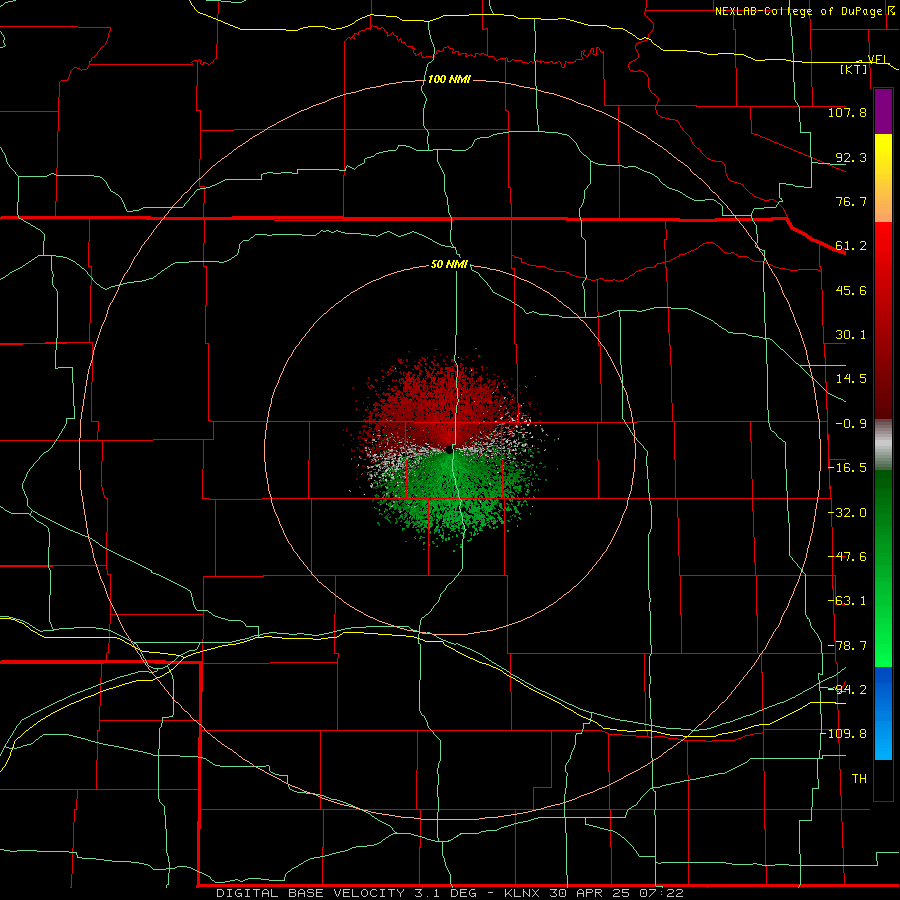Viewport: 900px width, 900px height.
Task: Click the 14.5 velocity scale label
Action: click(851, 379)
